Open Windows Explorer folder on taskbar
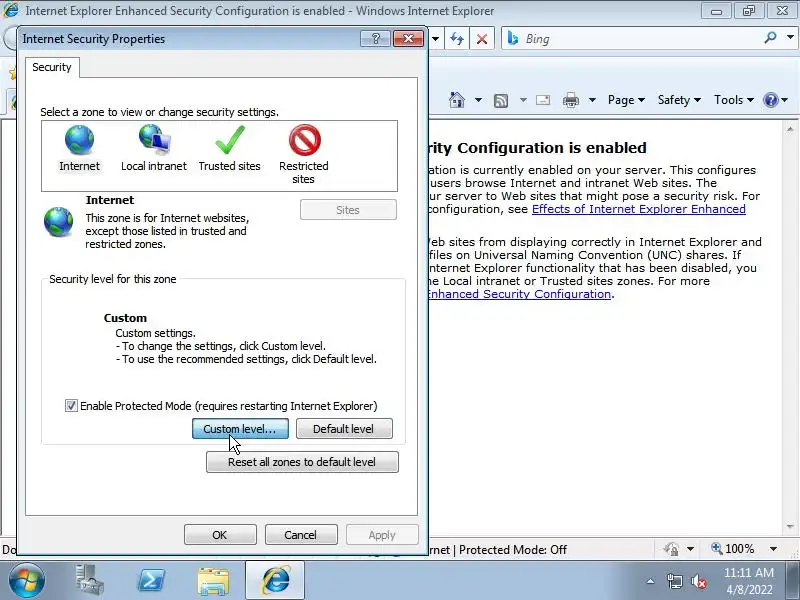The height and width of the screenshot is (600, 800). (213, 581)
